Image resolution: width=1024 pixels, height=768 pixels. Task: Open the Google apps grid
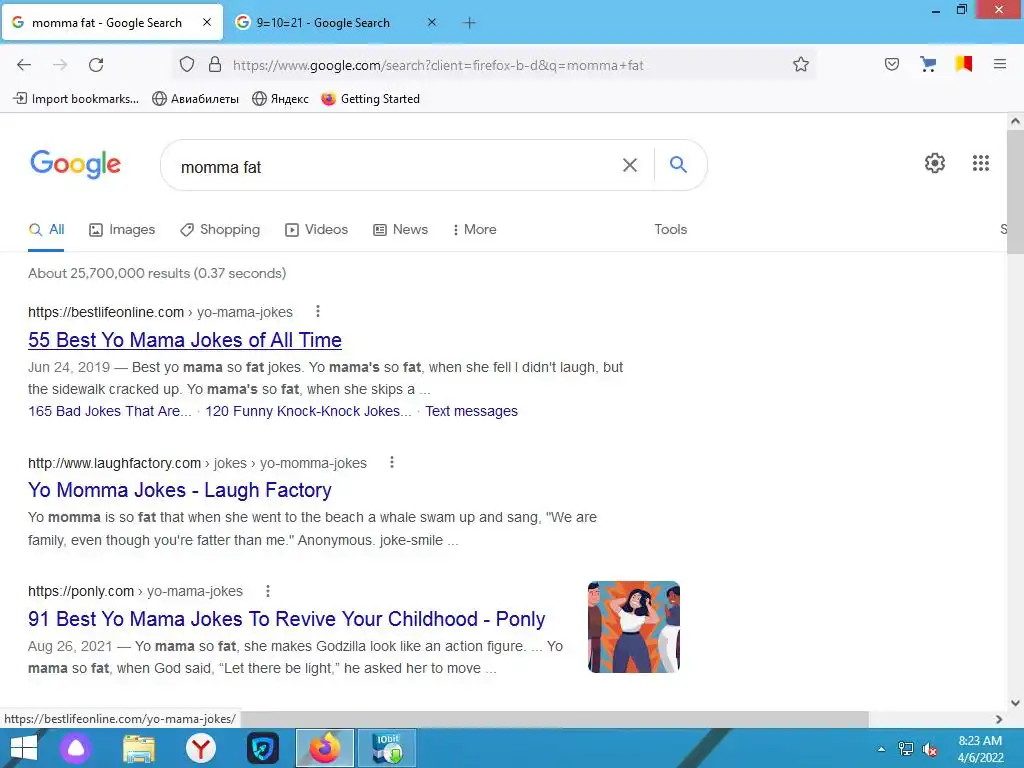tap(980, 163)
